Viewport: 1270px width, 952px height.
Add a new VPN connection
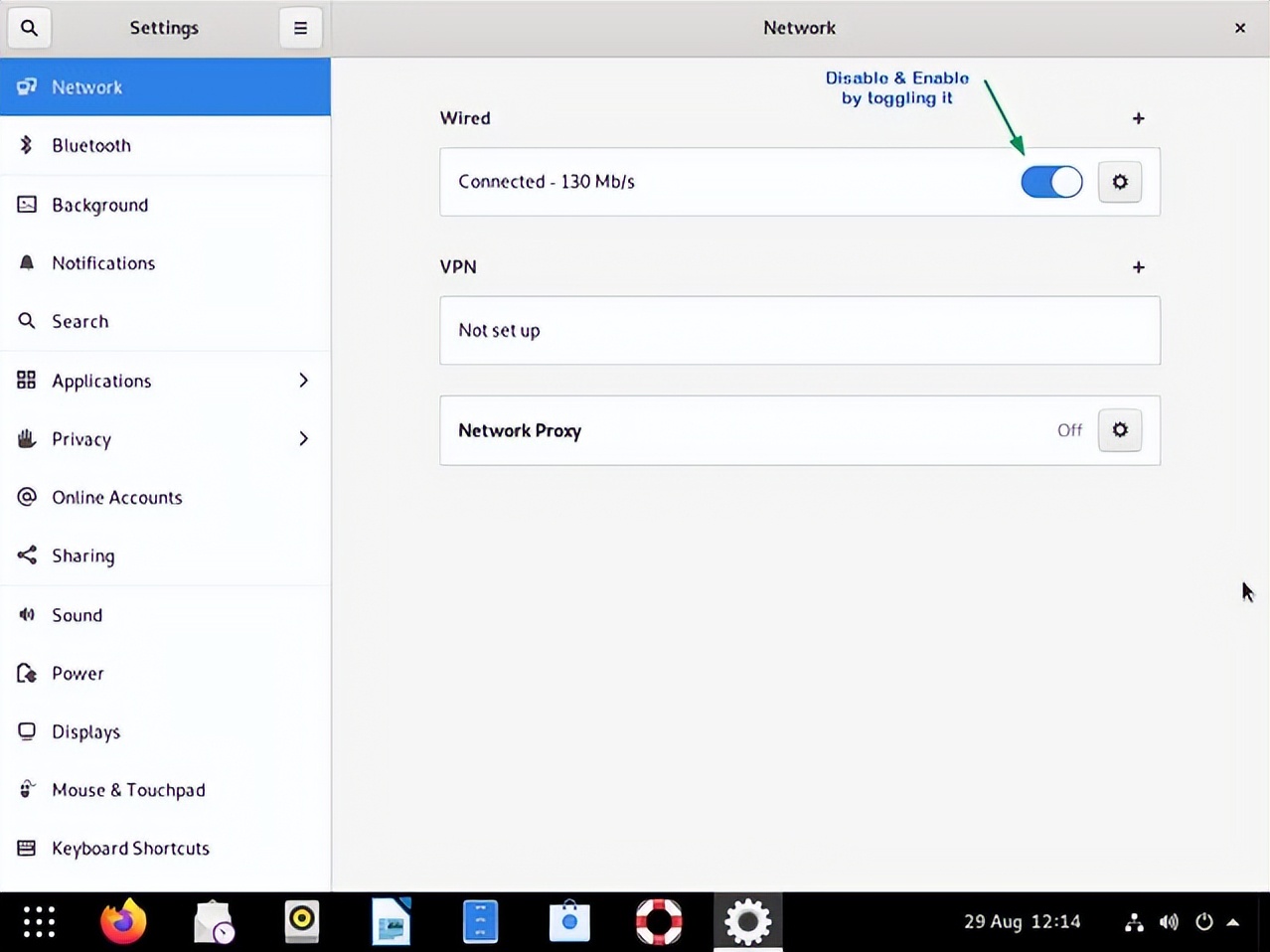click(1138, 267)
